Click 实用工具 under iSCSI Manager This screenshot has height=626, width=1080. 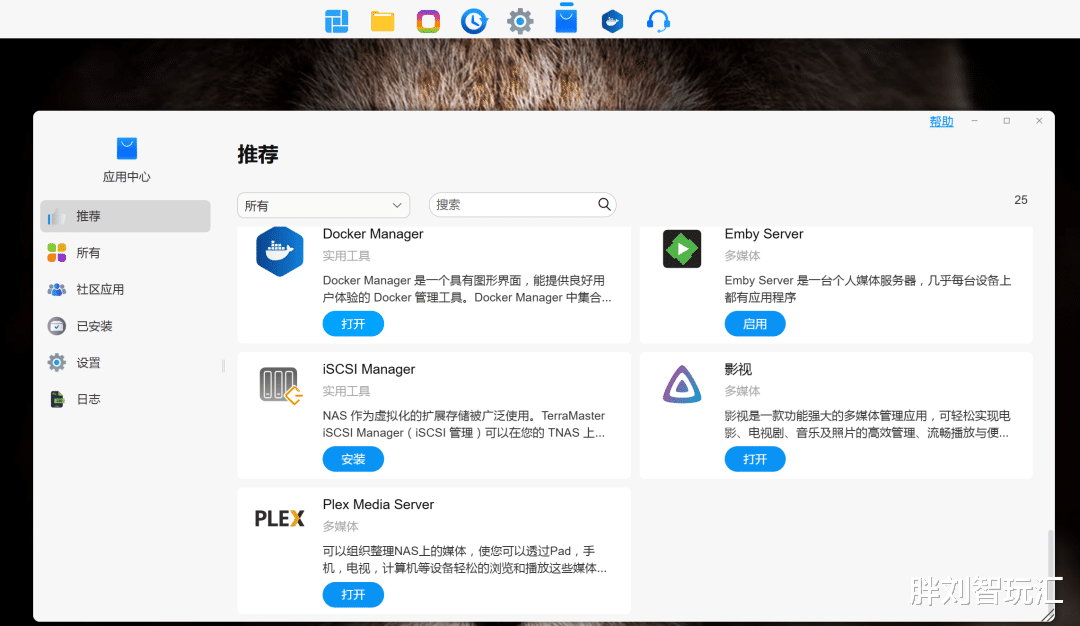coord(346,391)
